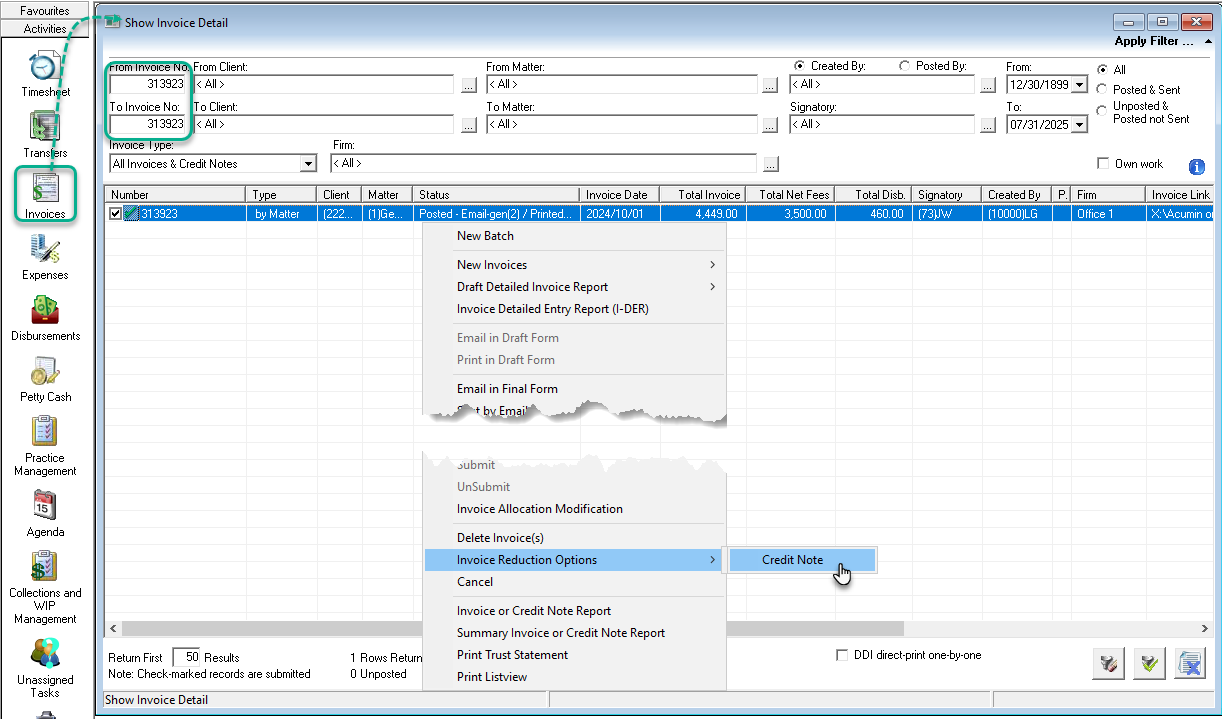
Task: Choose the Posted & Sent option
Action: 1102,89
